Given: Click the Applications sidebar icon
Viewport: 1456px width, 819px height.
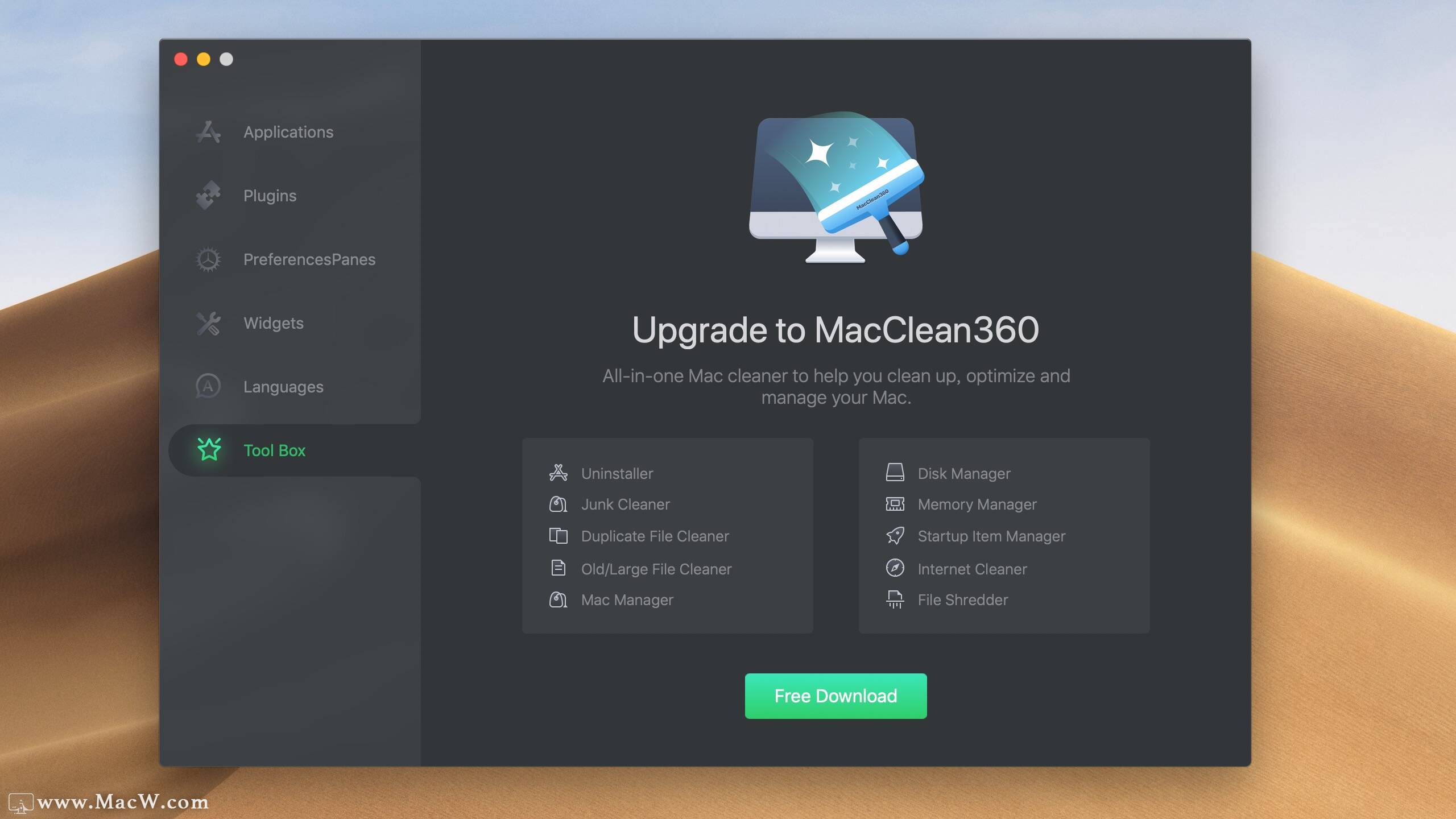Looking at the screenshot, I should (x=208, y=132).
